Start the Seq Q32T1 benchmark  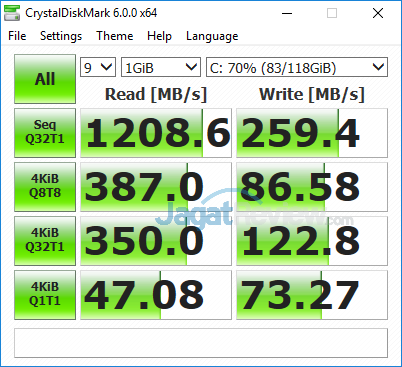(45, 133)
